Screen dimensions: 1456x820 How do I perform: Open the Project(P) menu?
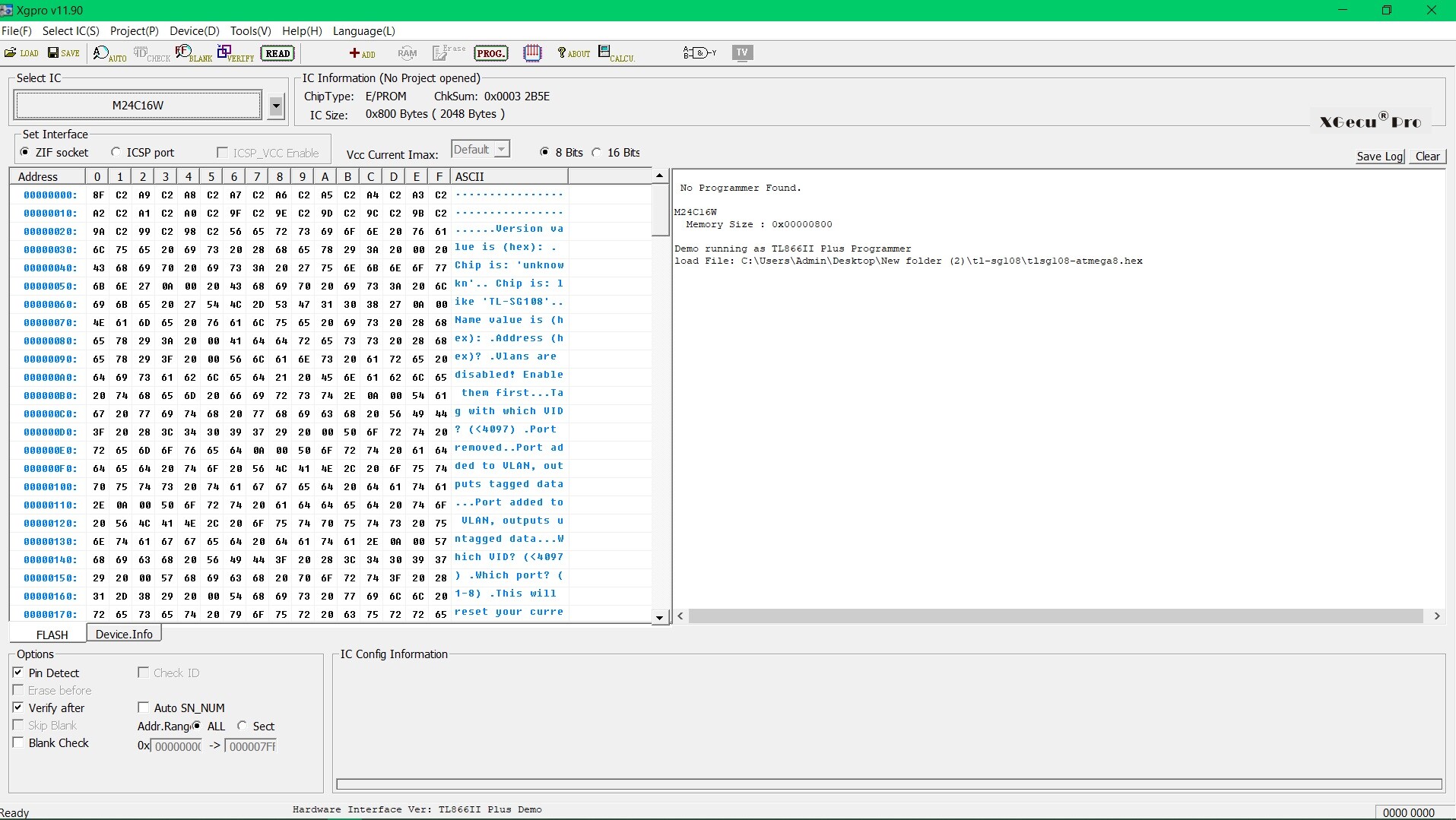[x=135, y=31]
